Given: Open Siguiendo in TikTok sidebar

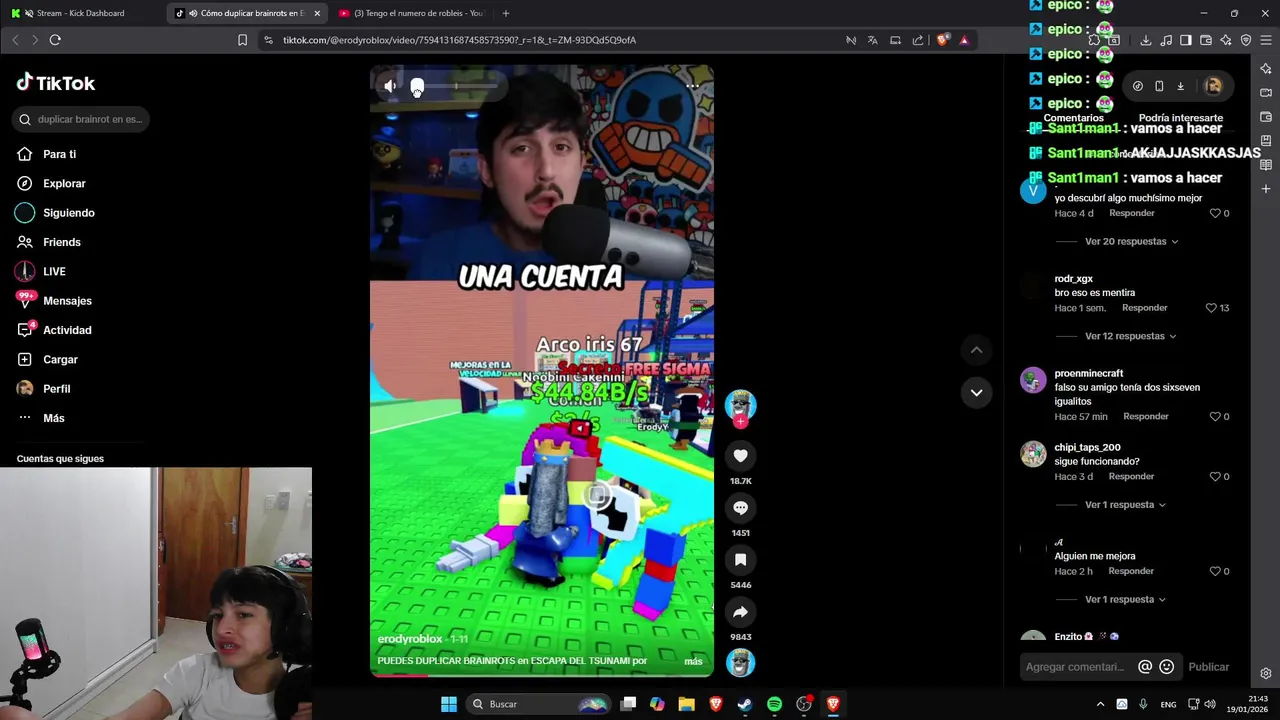Looking at the screenshot, I should pos(68,213).
